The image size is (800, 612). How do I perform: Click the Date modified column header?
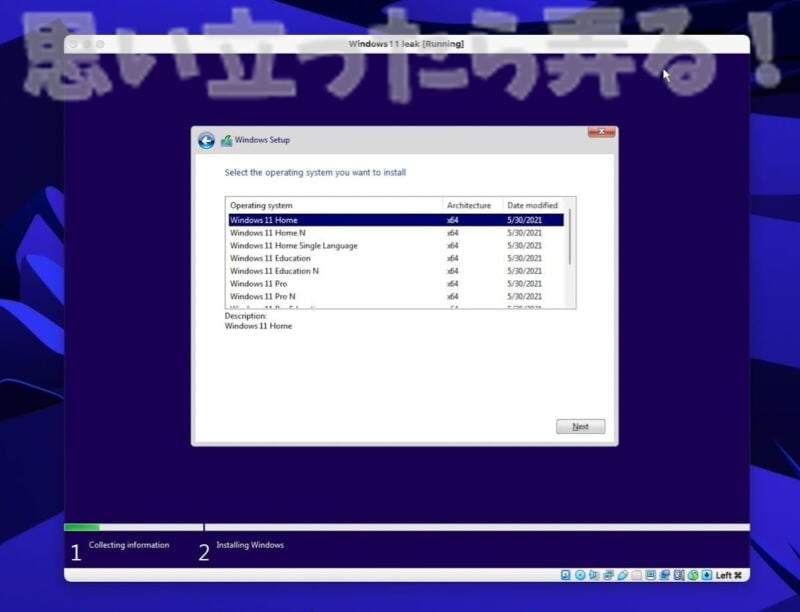point(533,205)
